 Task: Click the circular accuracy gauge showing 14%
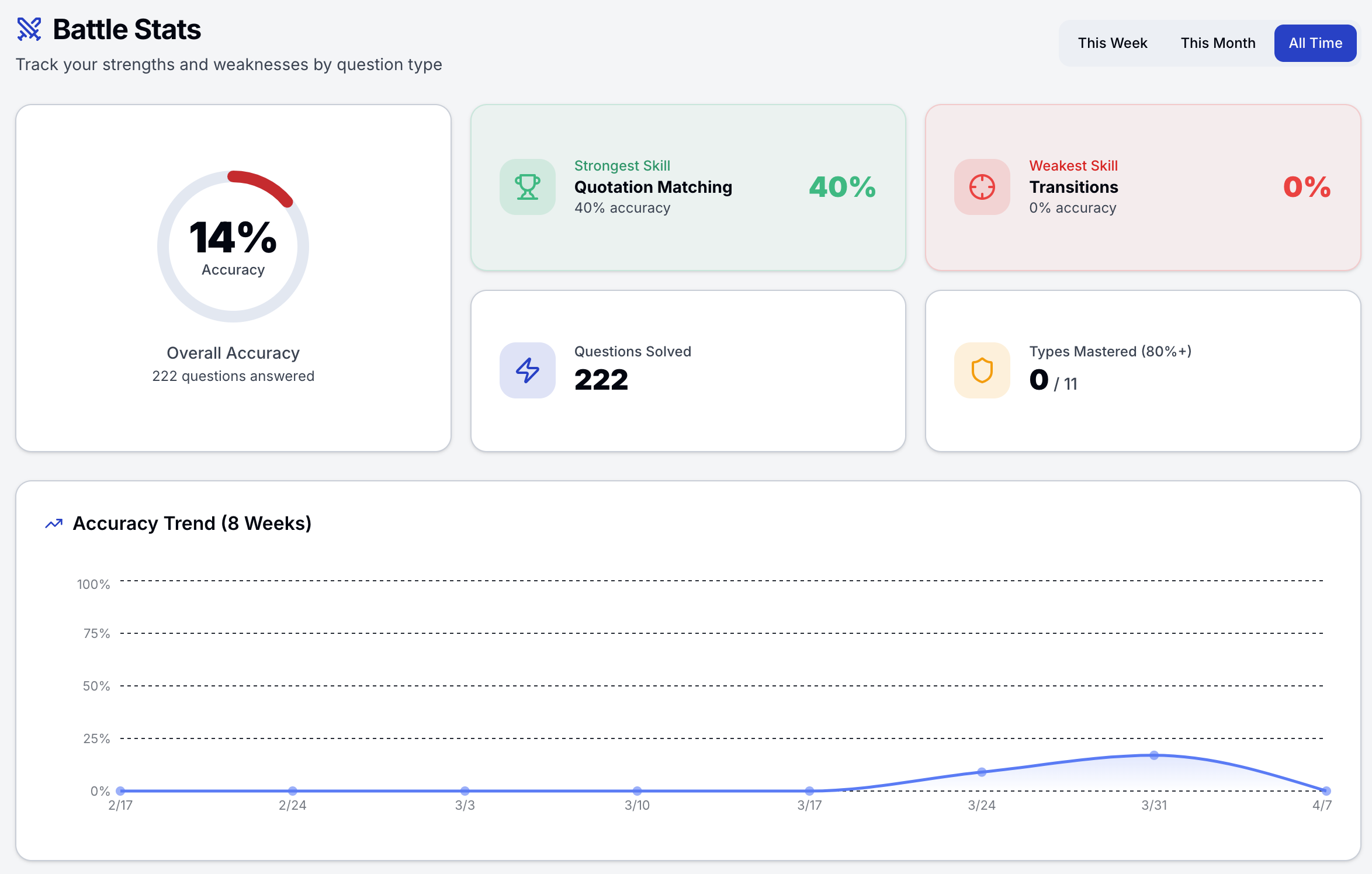tap(233, 246)
